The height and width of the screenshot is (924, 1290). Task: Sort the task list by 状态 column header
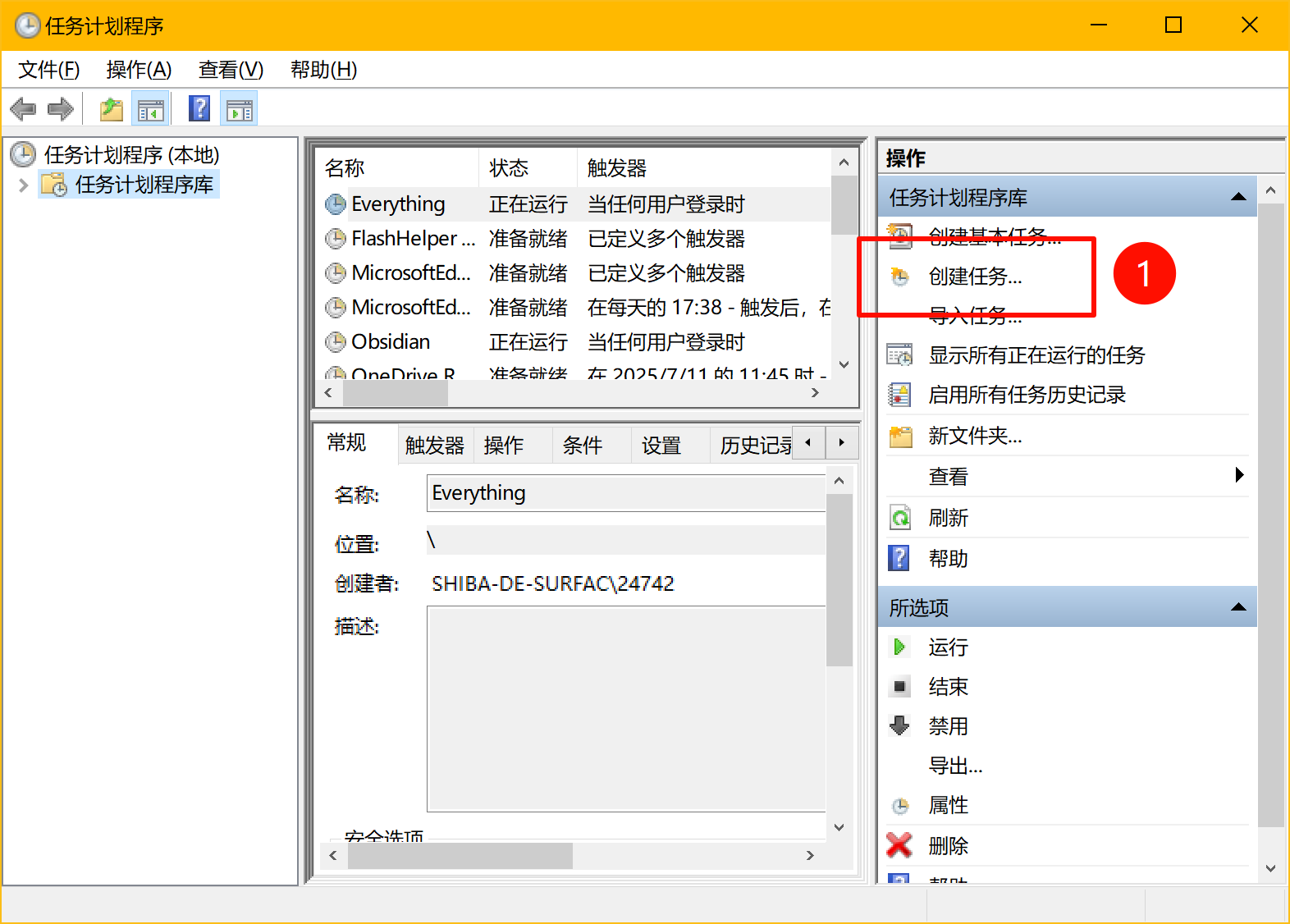click(528, 168)
